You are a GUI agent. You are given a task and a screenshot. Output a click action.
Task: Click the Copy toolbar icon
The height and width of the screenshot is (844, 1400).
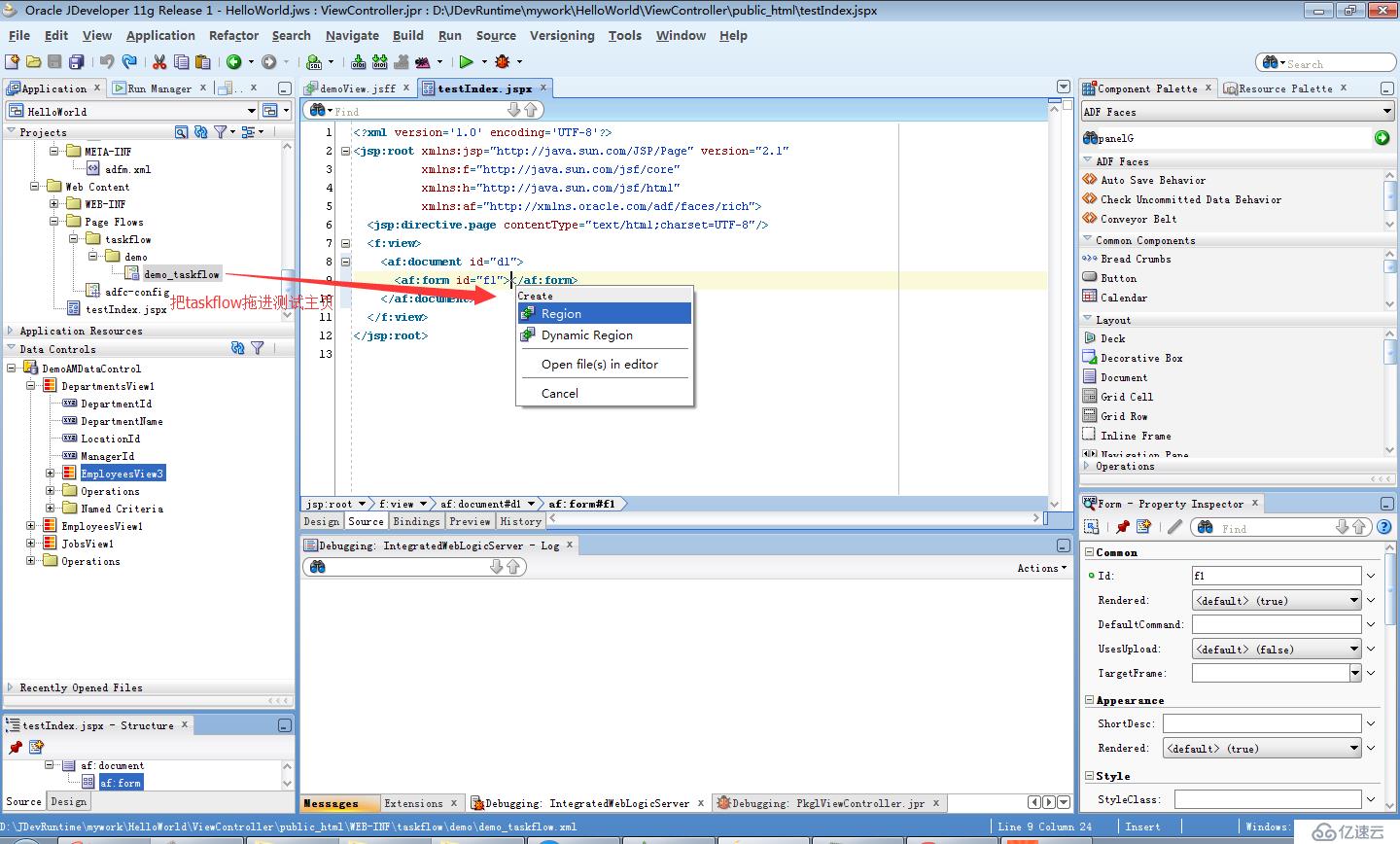click(181, 62)
